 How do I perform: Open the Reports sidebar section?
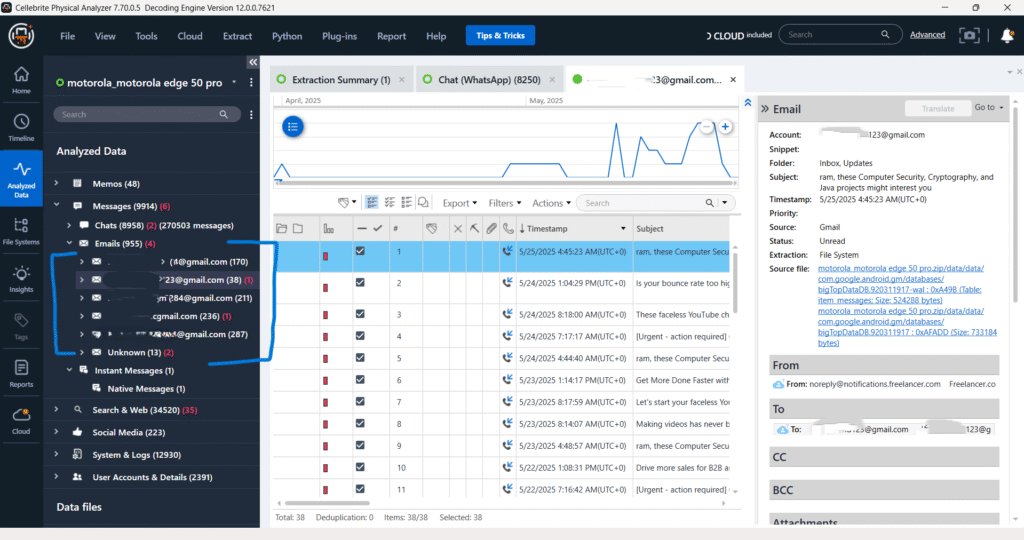tap(21, 373)
